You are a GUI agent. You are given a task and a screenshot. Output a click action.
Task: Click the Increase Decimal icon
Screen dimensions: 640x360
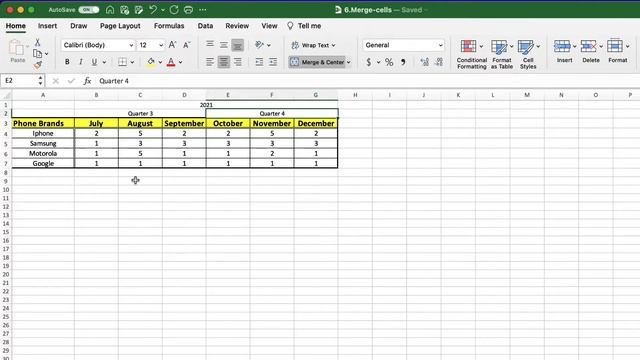point(424,62)
